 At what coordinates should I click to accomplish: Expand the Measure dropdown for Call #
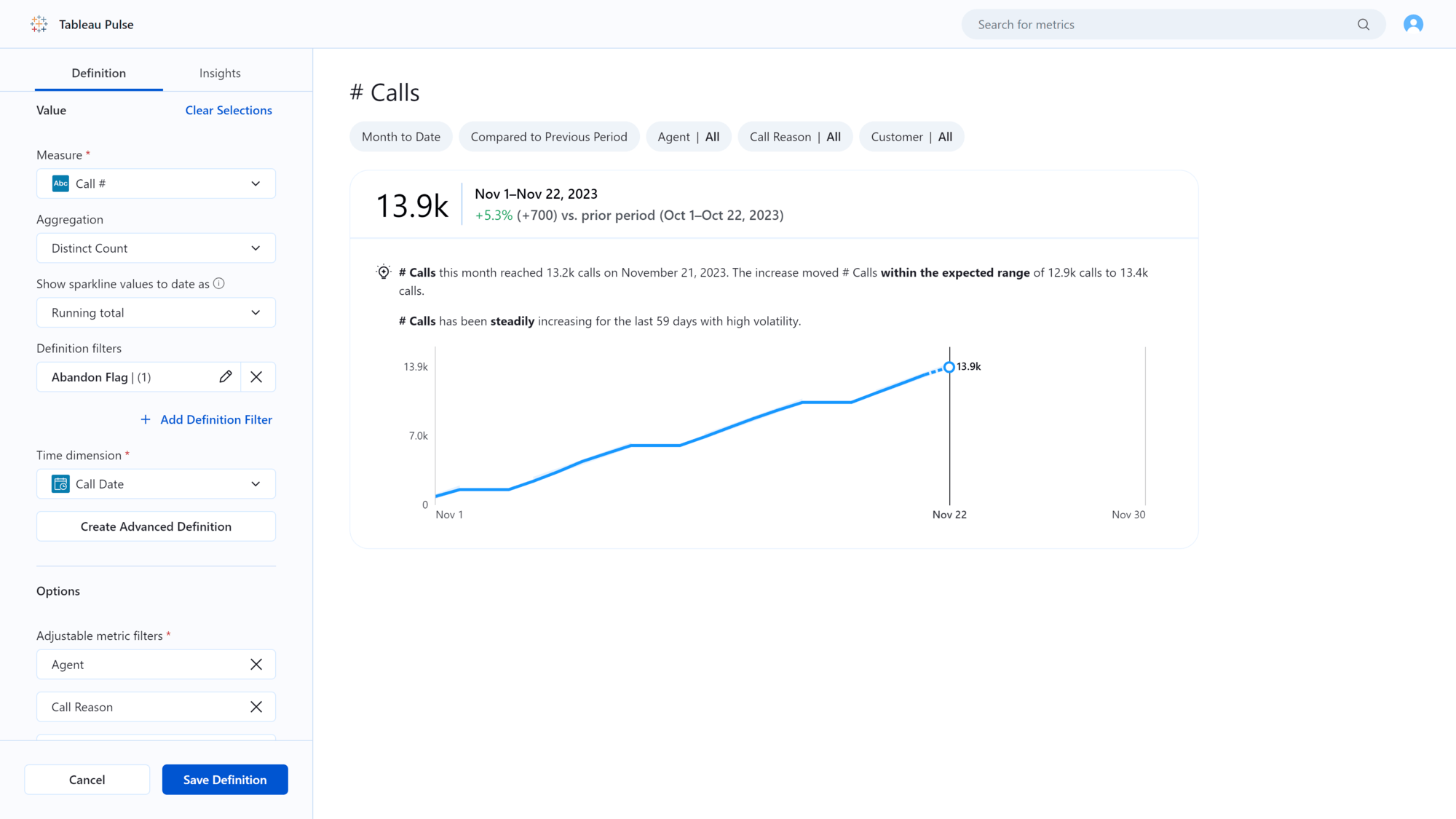pos(255,183)
